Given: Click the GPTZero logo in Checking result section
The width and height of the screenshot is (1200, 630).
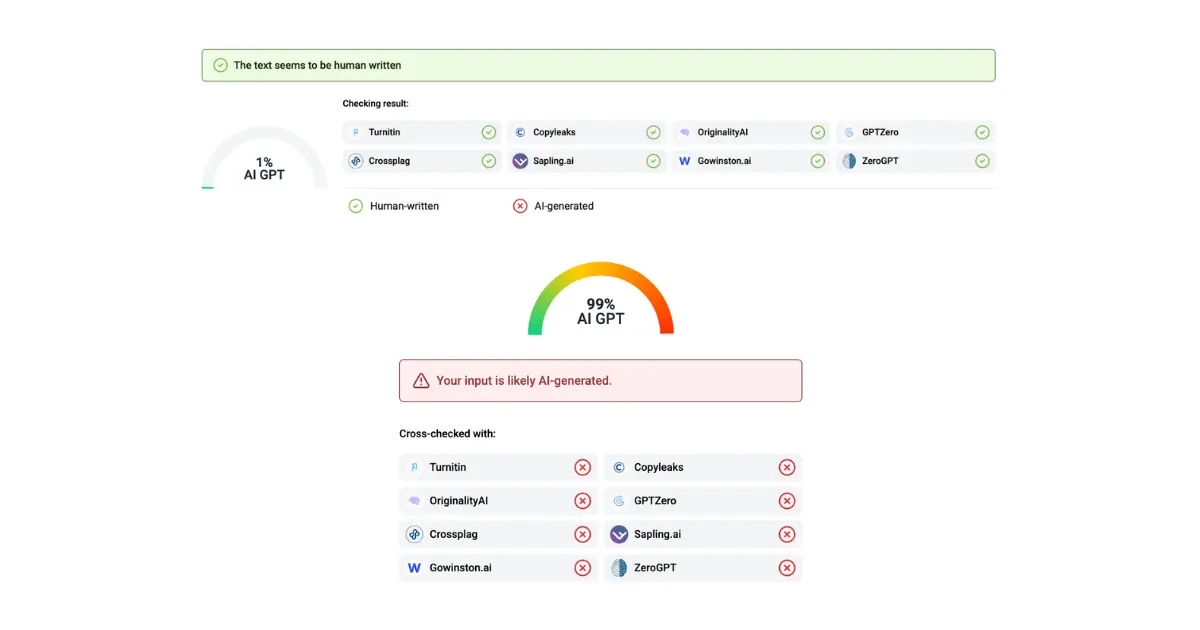Looking at the screenshot, I should [x=849, y=132].
